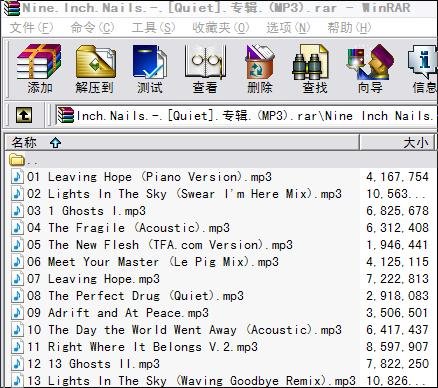The image size is (438, 388).
Task: Click size value 1,946,441
Action: (397, 245)
